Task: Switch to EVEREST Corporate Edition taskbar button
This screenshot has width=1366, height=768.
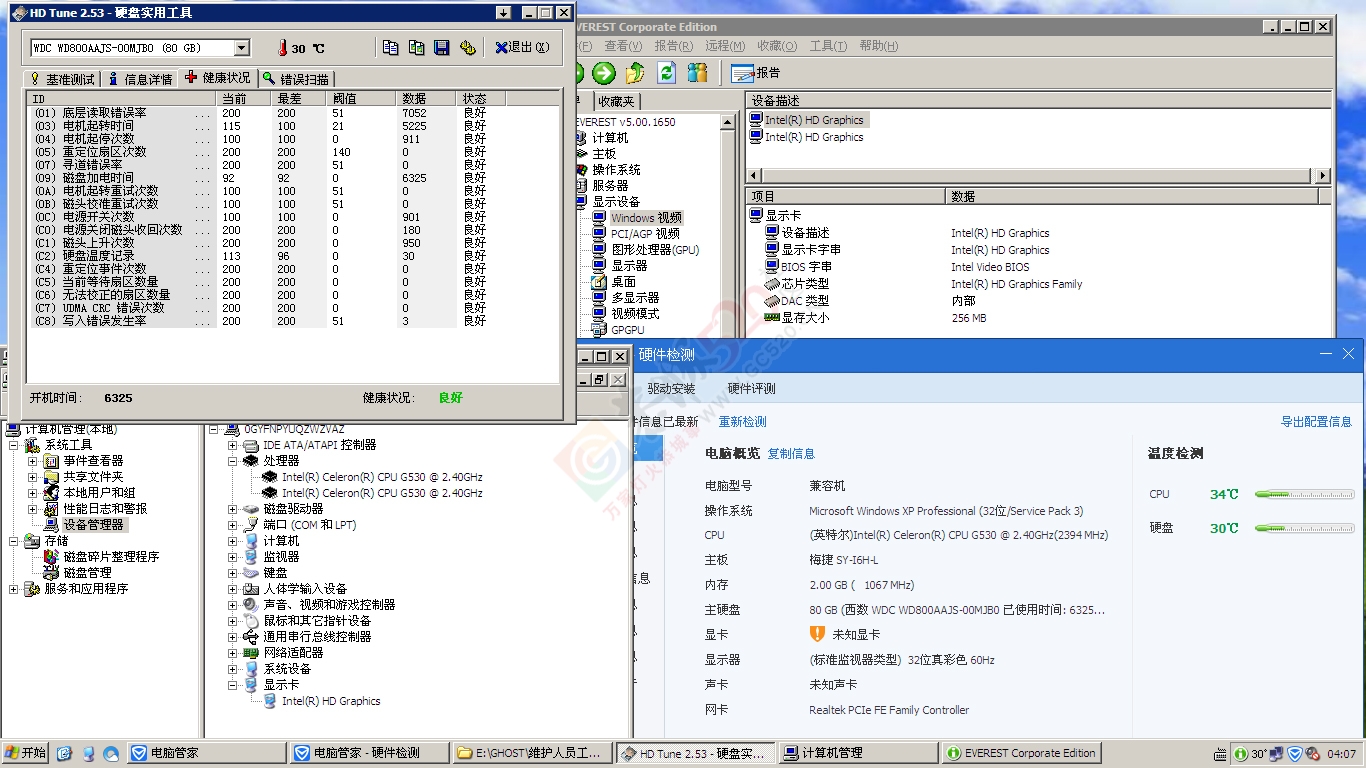Action: pos(1020,753)
